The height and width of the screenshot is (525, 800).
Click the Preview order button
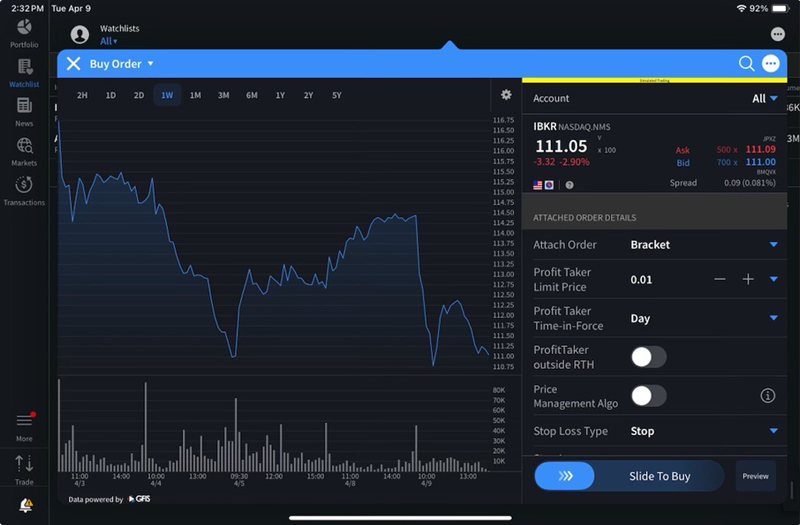[x=756, y=476]
